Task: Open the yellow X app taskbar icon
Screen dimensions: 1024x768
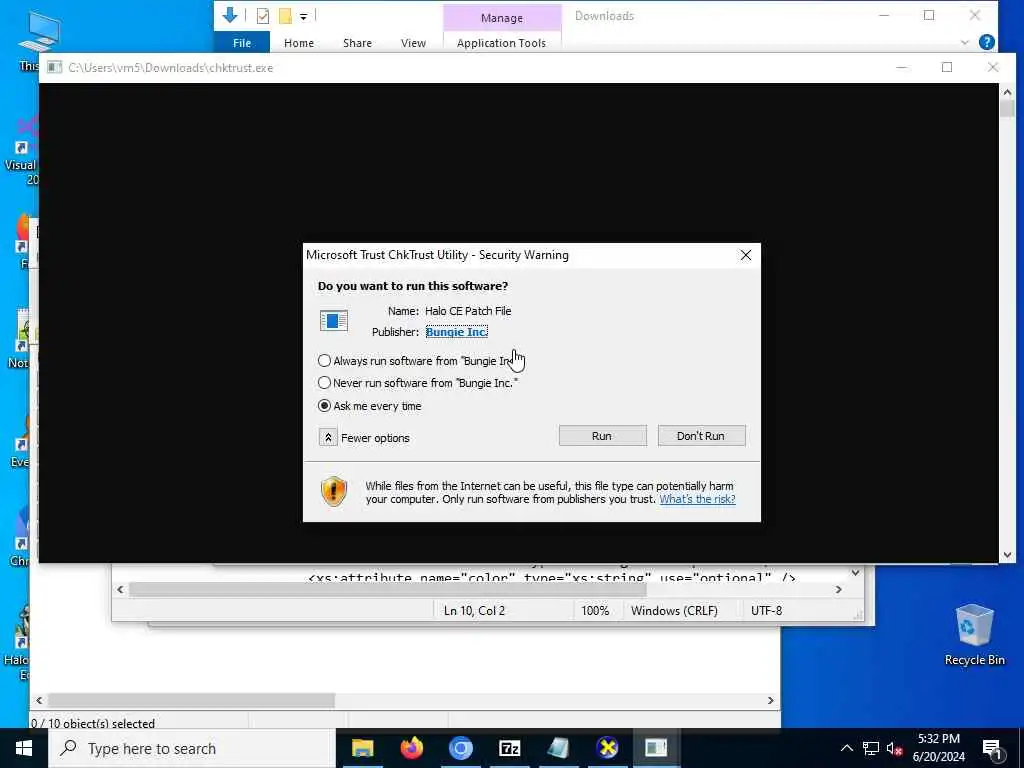Action: [607, 748]
